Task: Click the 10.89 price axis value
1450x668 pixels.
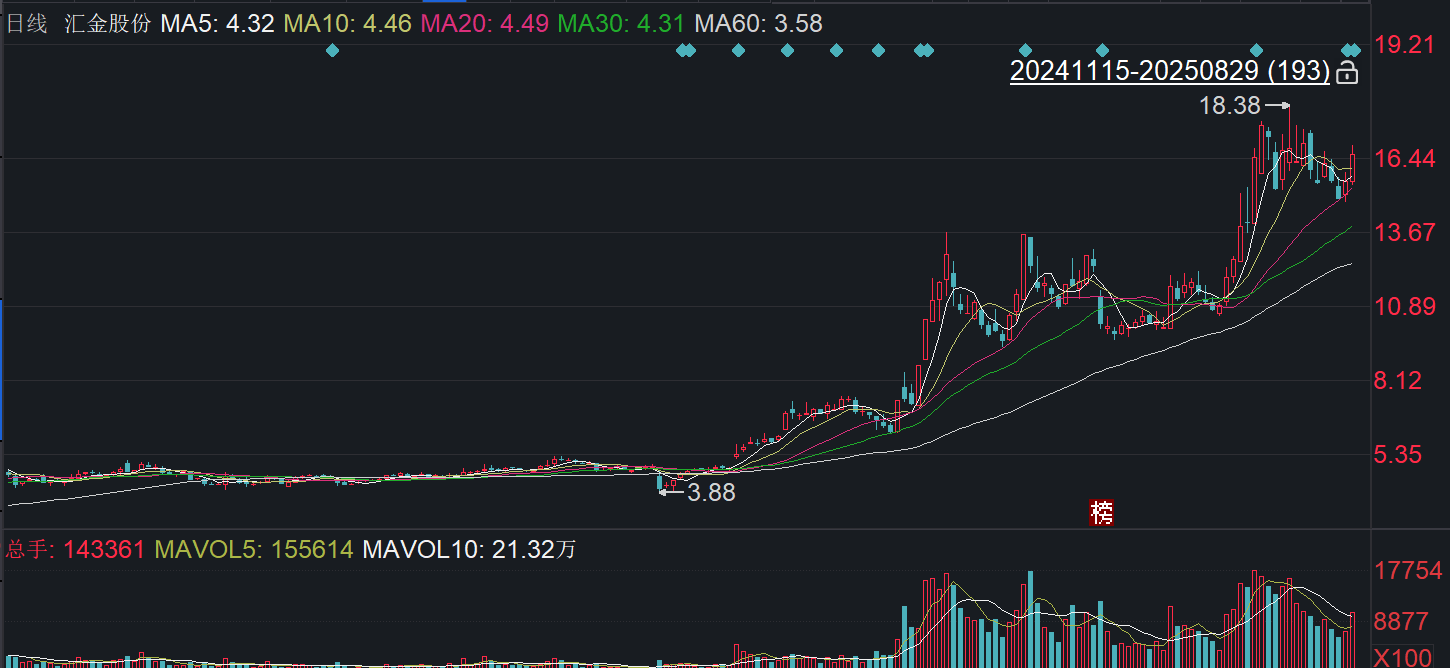Action: [x=1405, y=307]
